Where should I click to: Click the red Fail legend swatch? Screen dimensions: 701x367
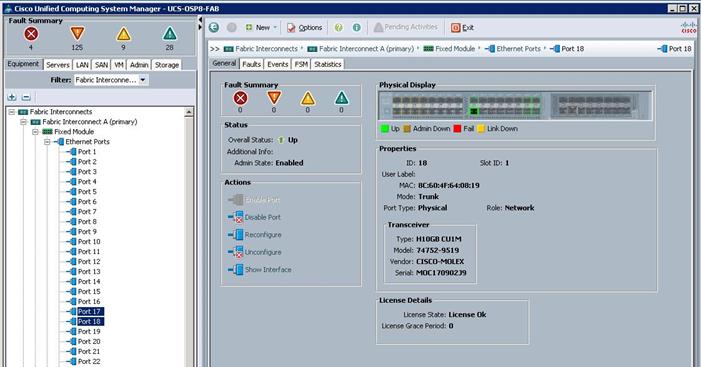tap(457, 129)
